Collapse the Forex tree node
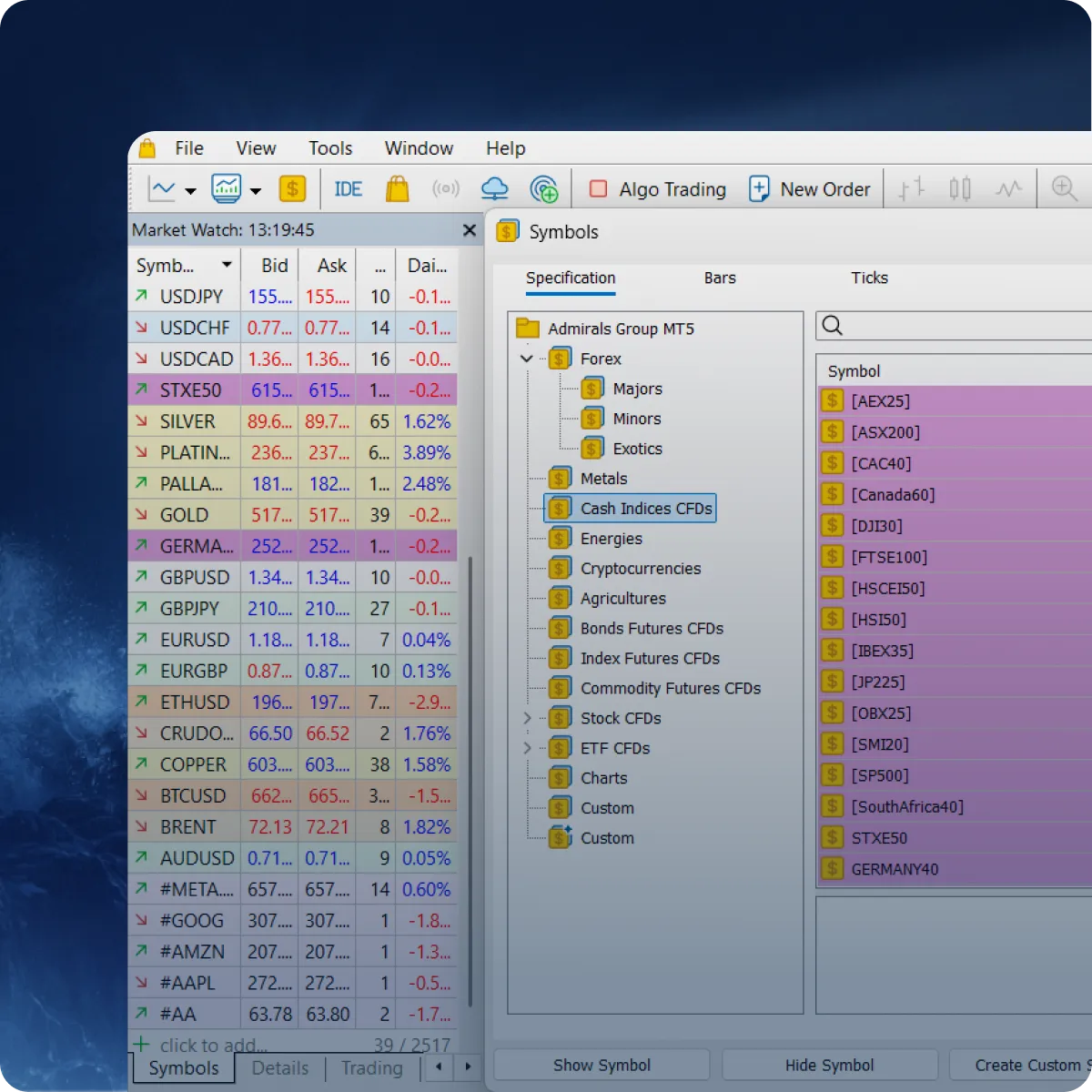 pos(527,359)
